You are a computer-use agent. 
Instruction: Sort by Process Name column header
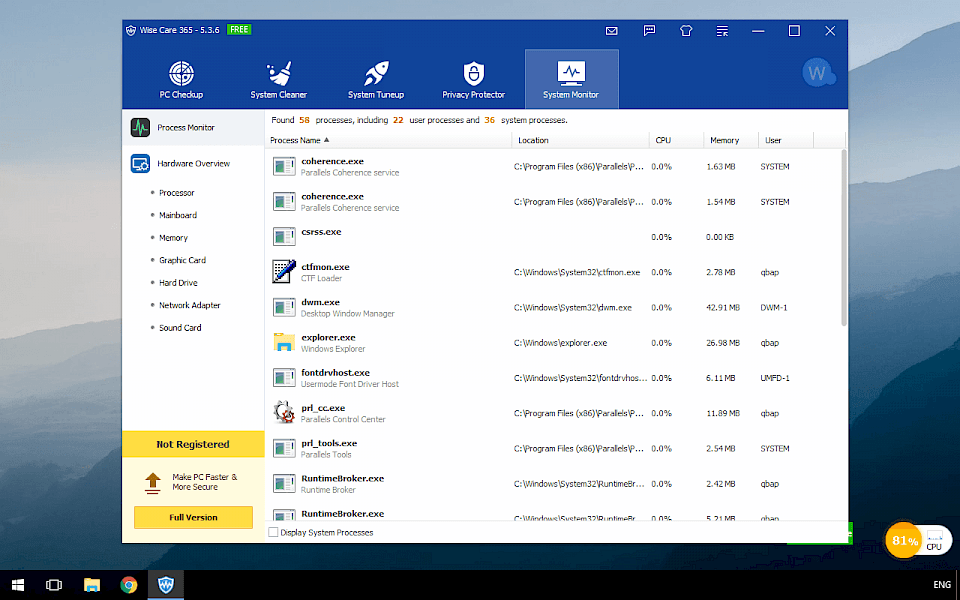[388, 140]
